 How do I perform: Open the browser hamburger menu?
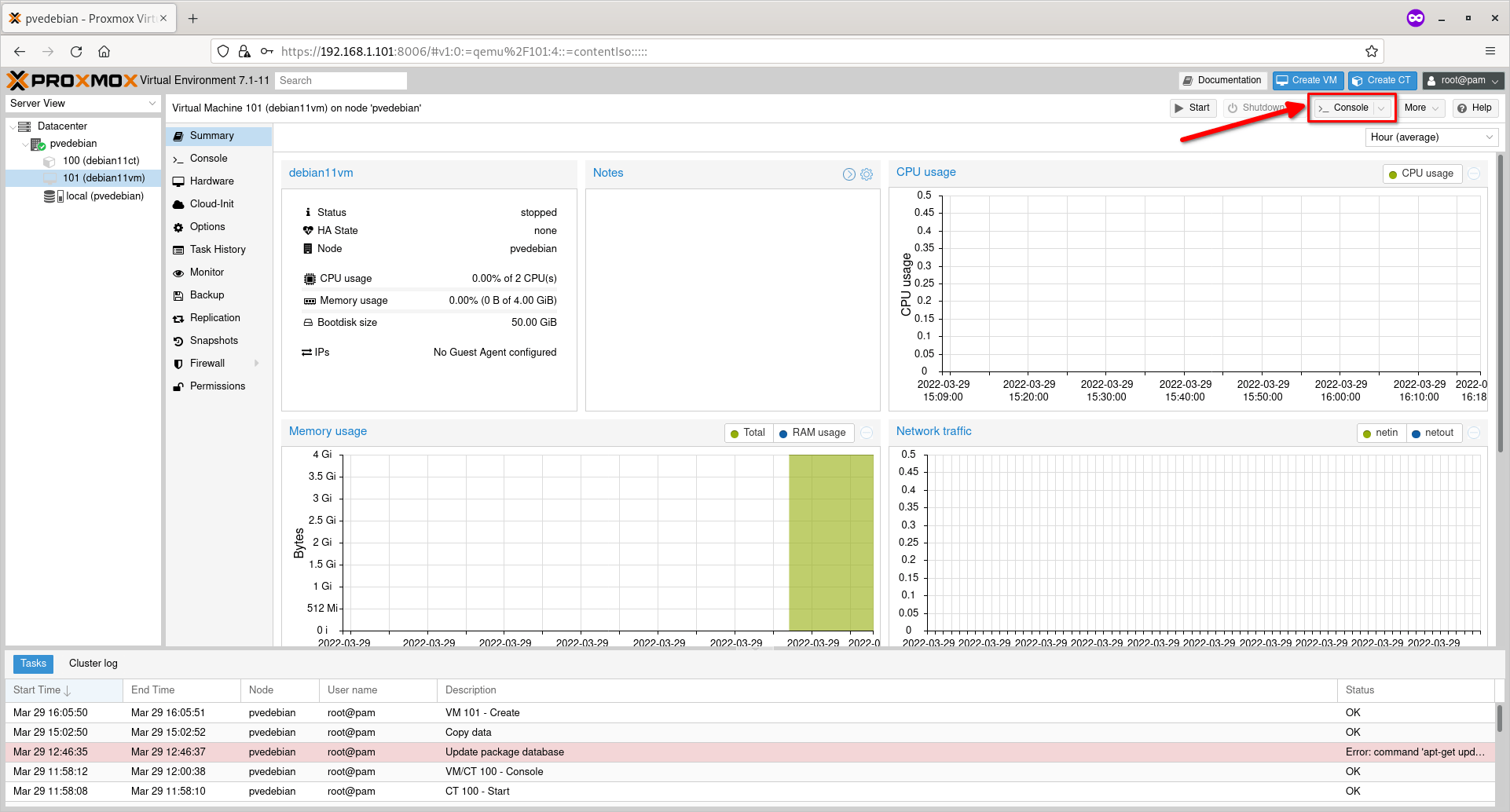click(1490, 51)
